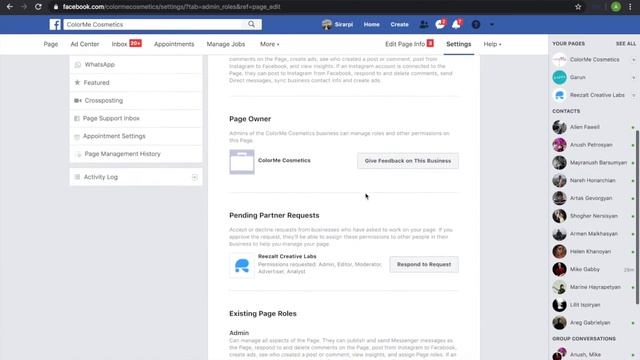
Task: Open chat with Allen Fawell
Action: point(594,127)
